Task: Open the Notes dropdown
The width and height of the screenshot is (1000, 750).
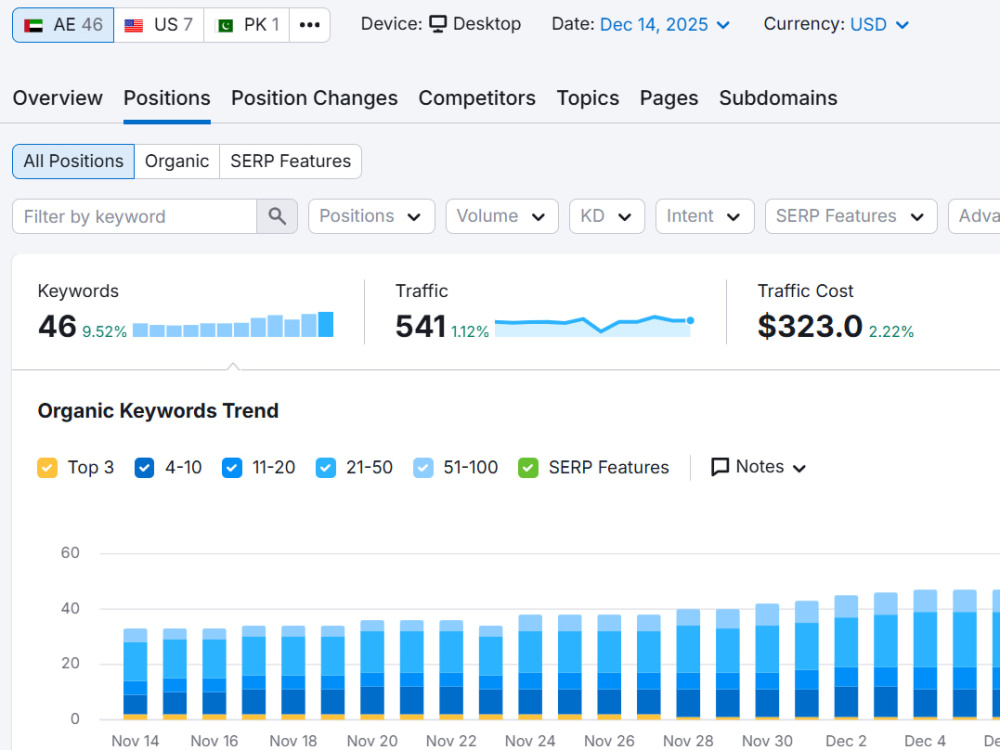Action: point(758,467)
